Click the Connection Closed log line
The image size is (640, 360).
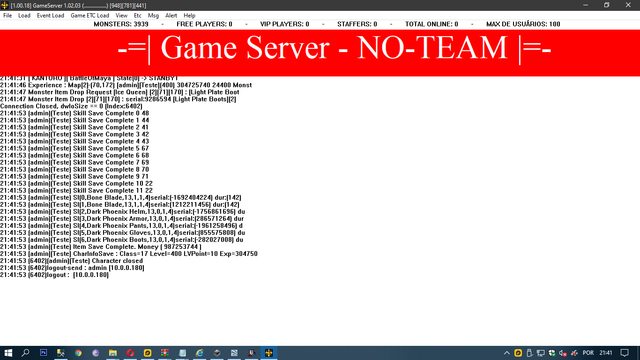(x=71, y=106)
